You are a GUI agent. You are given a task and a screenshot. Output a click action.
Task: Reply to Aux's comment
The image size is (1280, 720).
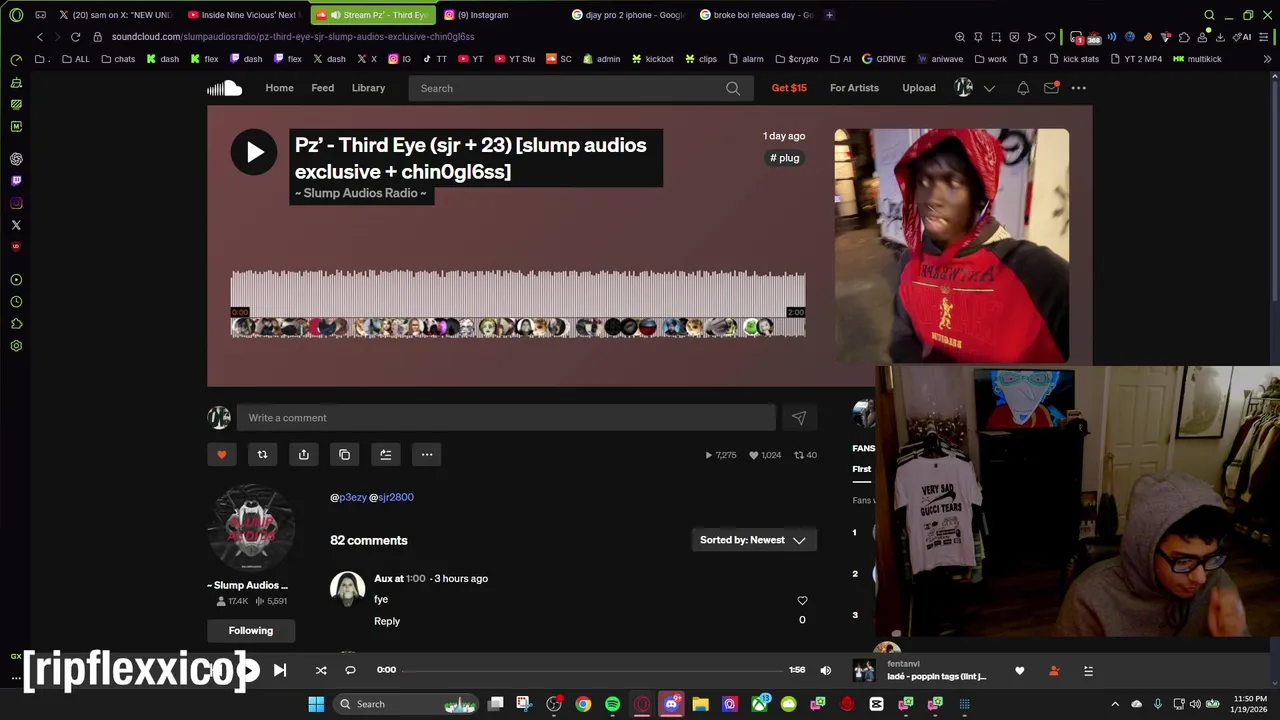[387, 621]
